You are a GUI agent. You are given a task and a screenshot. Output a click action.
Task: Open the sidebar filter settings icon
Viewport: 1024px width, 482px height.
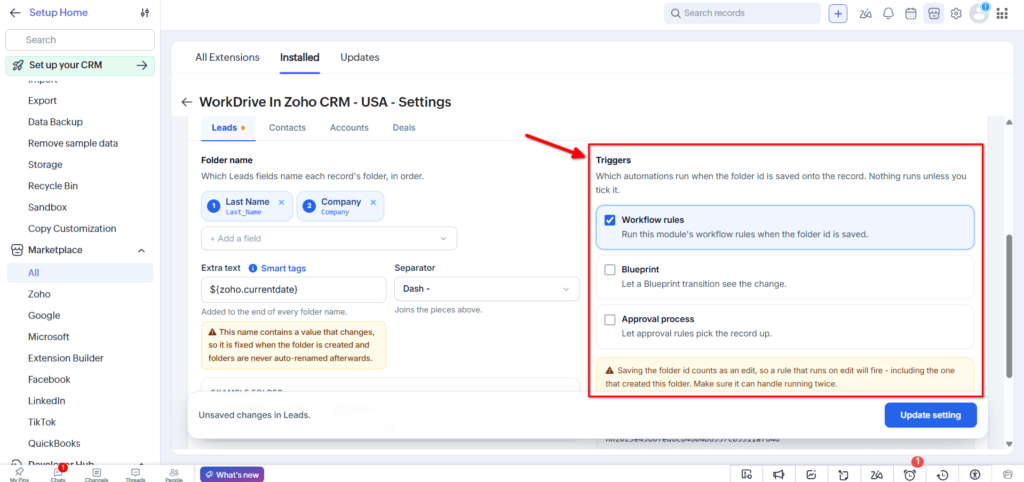tap(145, 13)
